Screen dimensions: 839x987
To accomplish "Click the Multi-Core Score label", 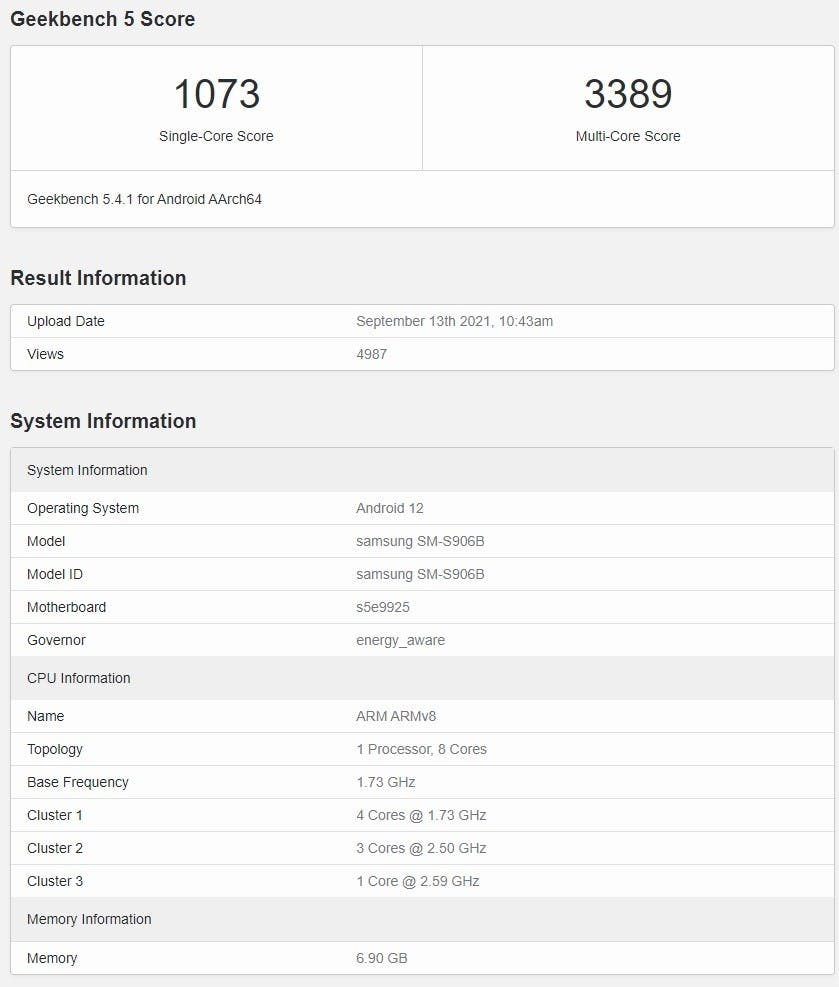I will [628, 136].
